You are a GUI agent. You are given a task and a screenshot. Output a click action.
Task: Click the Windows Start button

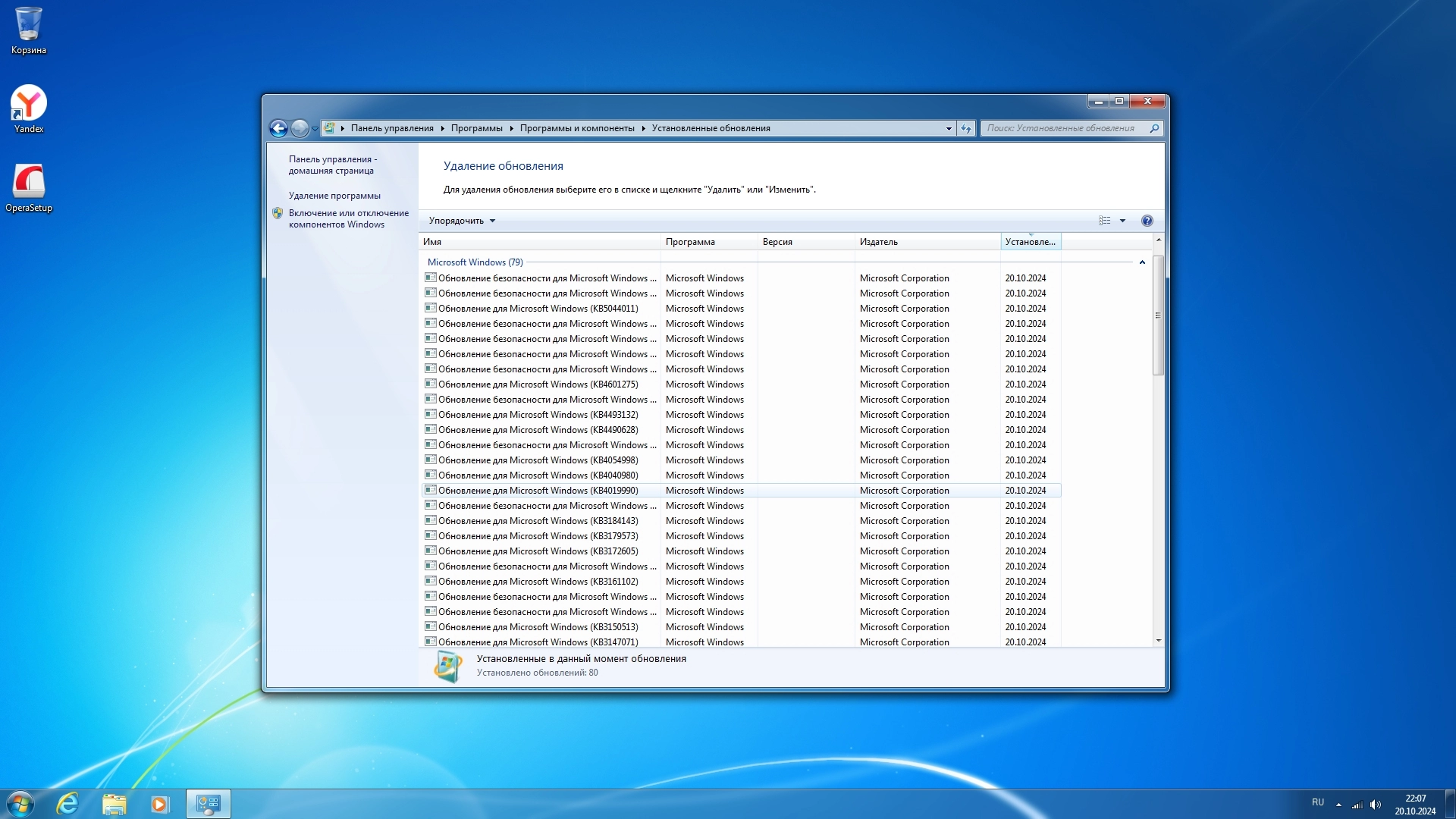(x=20, y=803)
